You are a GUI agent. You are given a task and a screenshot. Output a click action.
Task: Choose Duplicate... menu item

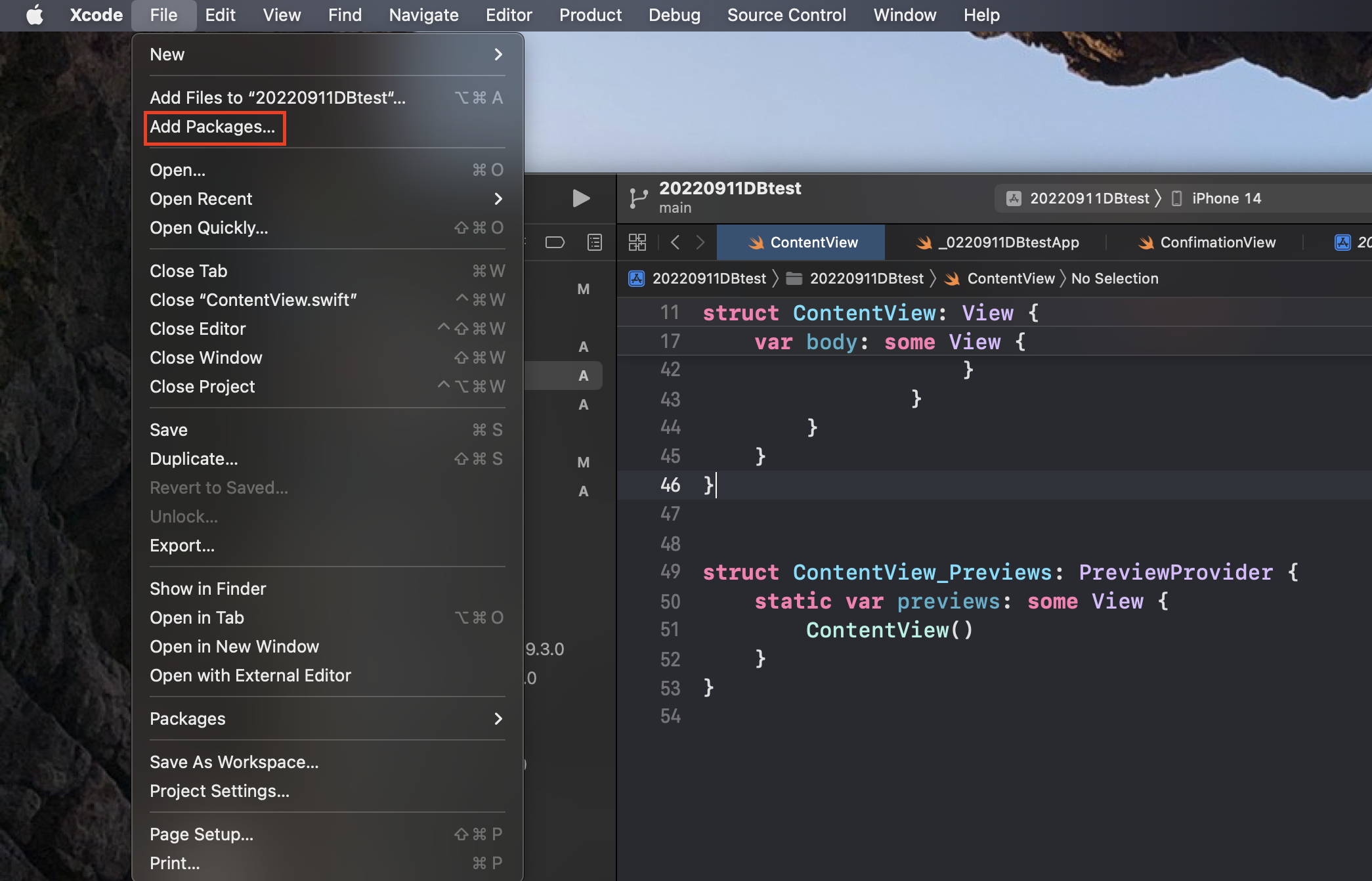click(x=327, y=459)
